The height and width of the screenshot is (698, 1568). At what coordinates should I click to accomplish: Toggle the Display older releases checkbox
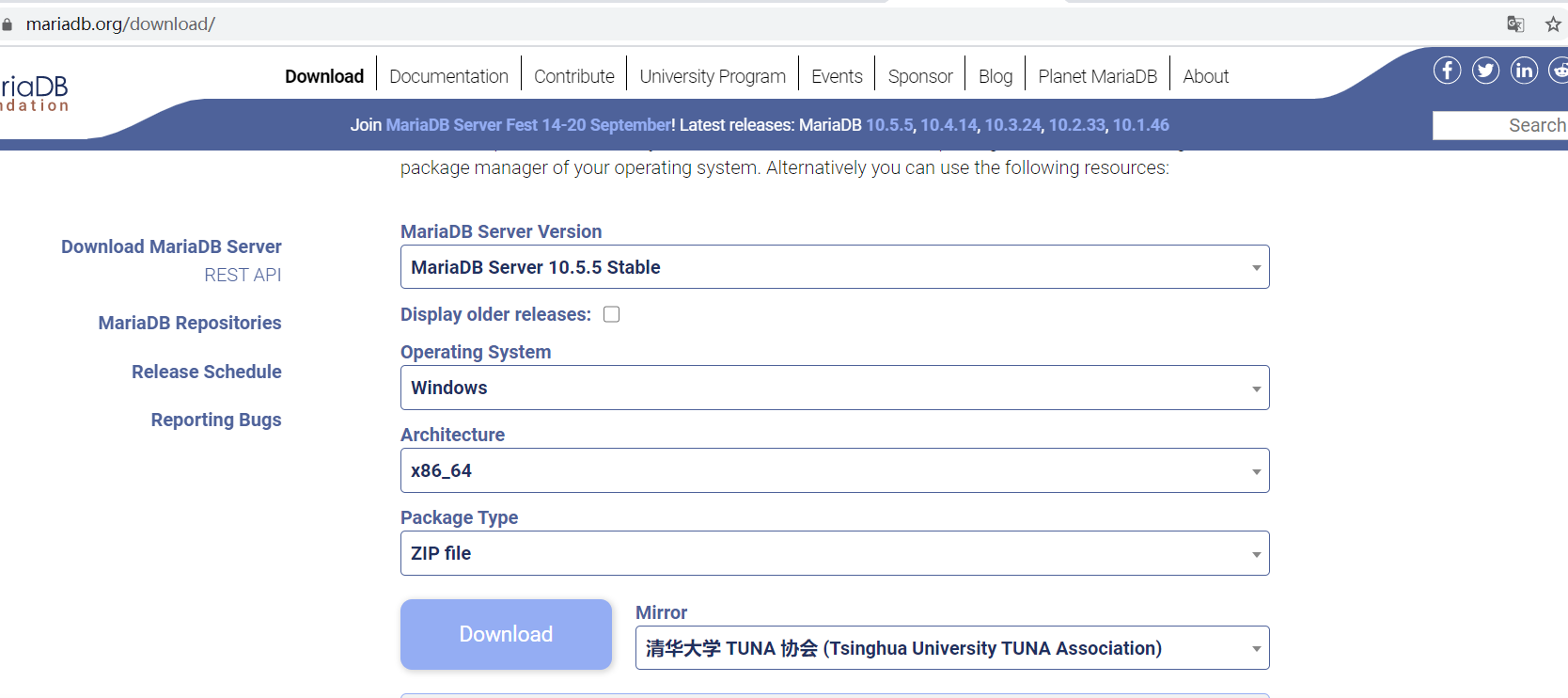click(x=611, y=314)
